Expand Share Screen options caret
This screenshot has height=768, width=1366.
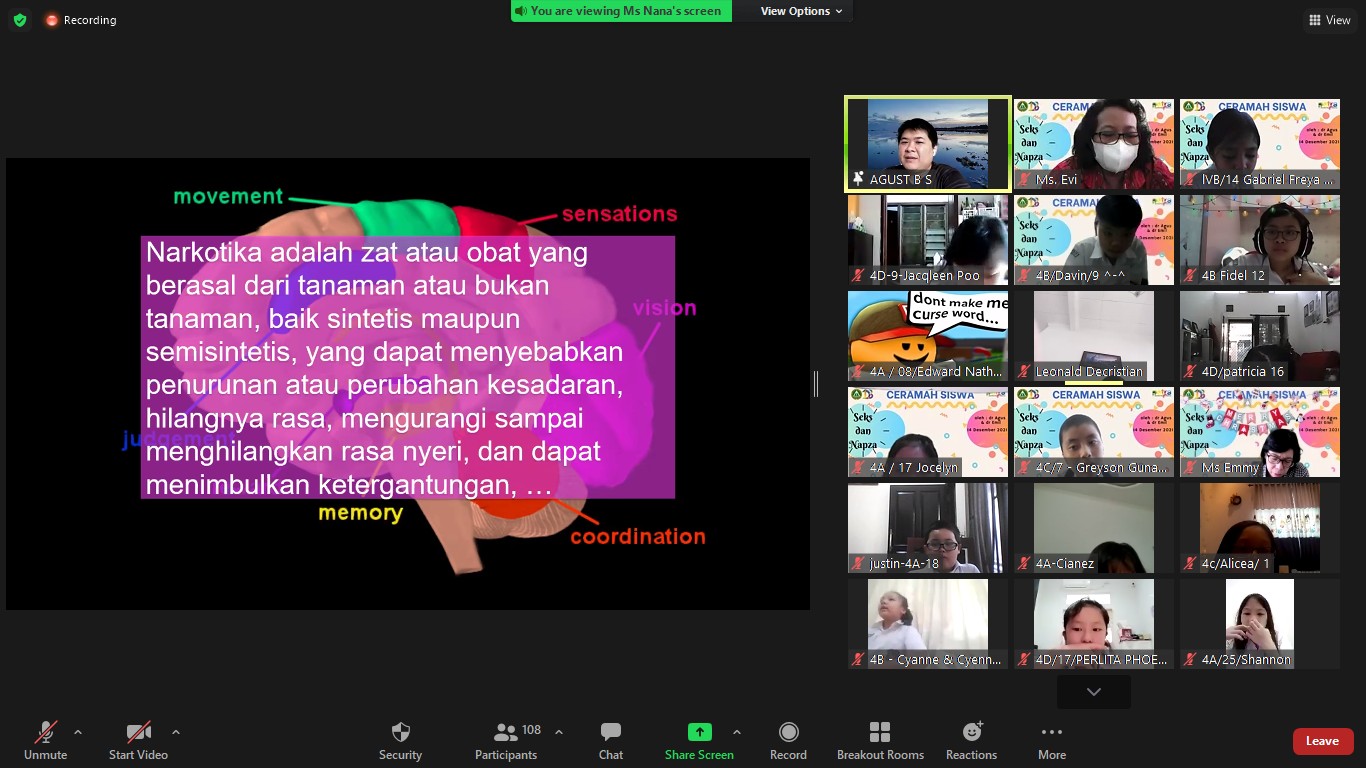pos(737,732)
